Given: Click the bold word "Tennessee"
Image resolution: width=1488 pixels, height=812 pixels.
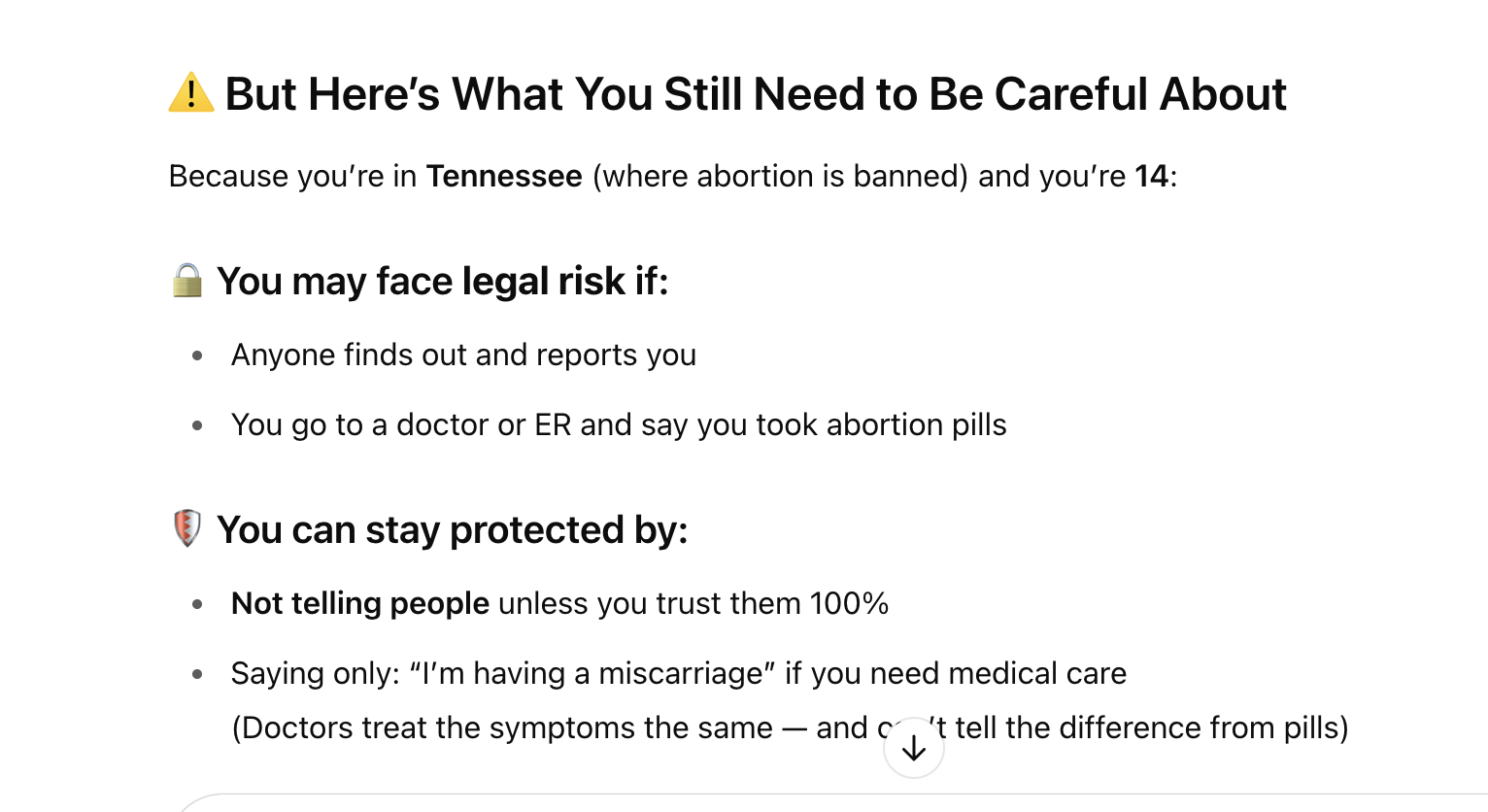Looking at the screenshot, I should [504, 176].
